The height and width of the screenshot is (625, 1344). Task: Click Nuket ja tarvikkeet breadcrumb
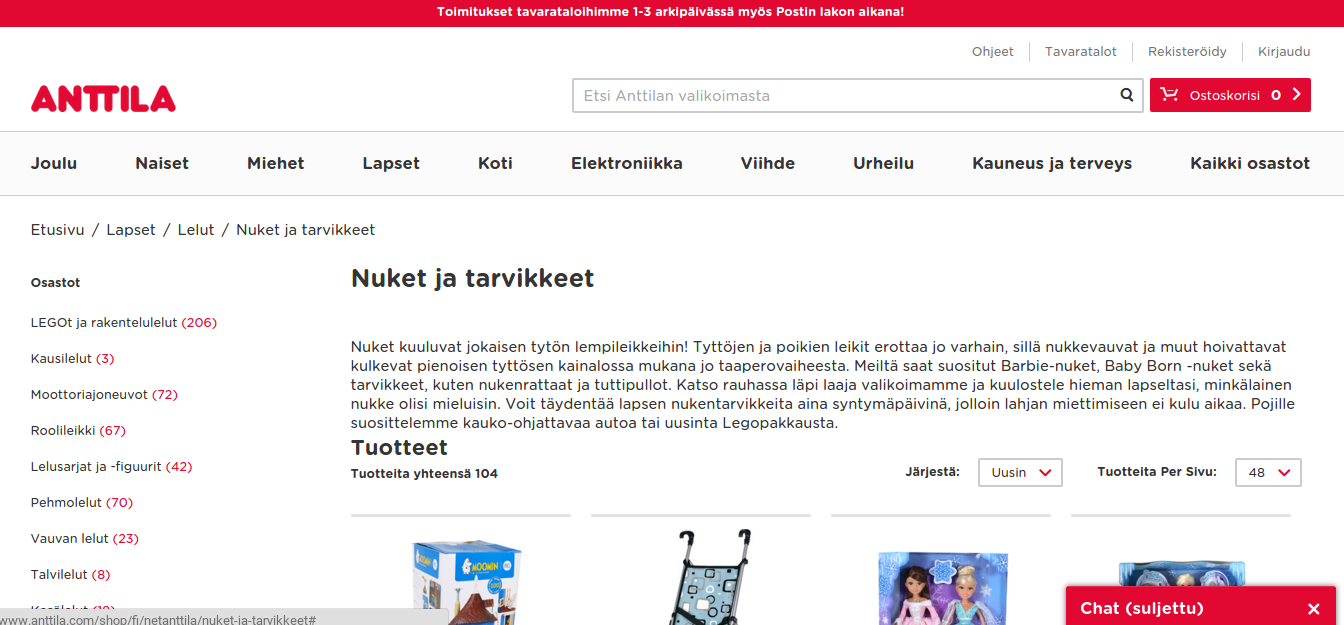(305, 230)
